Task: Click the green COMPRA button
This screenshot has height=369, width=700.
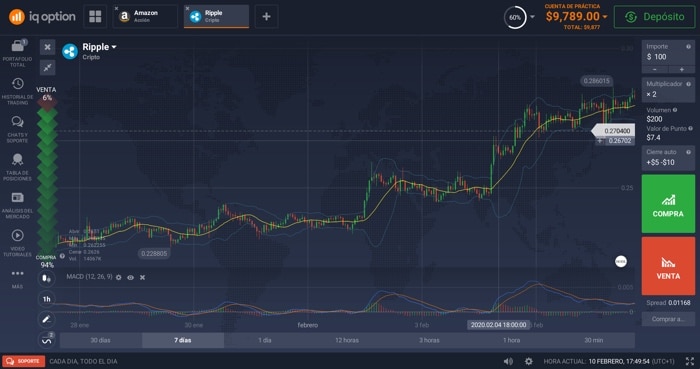Action: pyautogui.click(x=668, y=204)
